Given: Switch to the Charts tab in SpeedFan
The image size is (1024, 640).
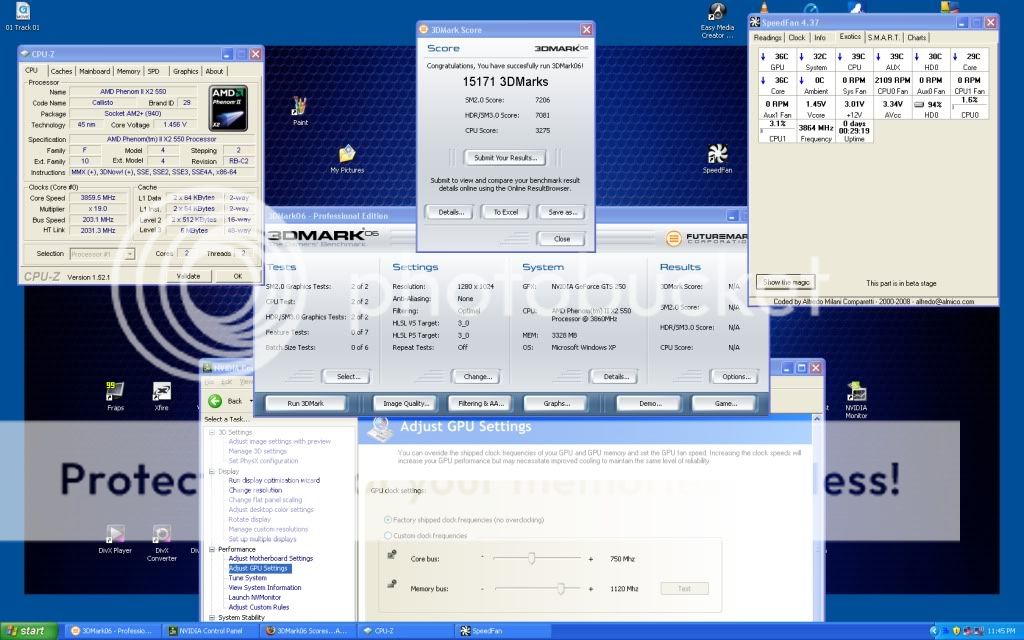Looking at the screenshot, I should tap(916, 38).
